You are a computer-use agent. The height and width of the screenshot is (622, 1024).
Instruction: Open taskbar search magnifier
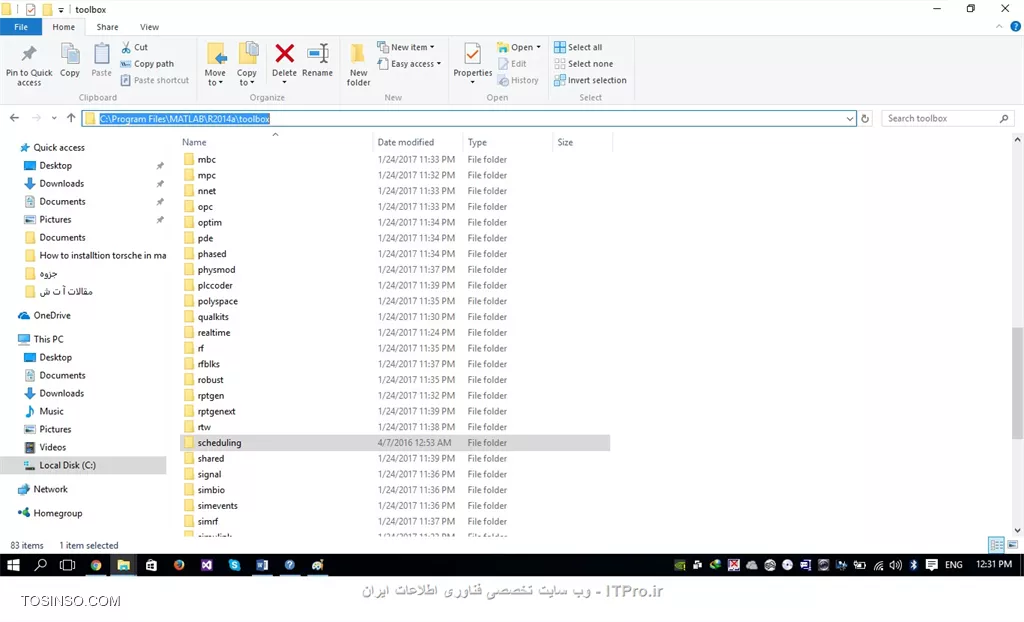pyautogui.click(x=40, y=565)
